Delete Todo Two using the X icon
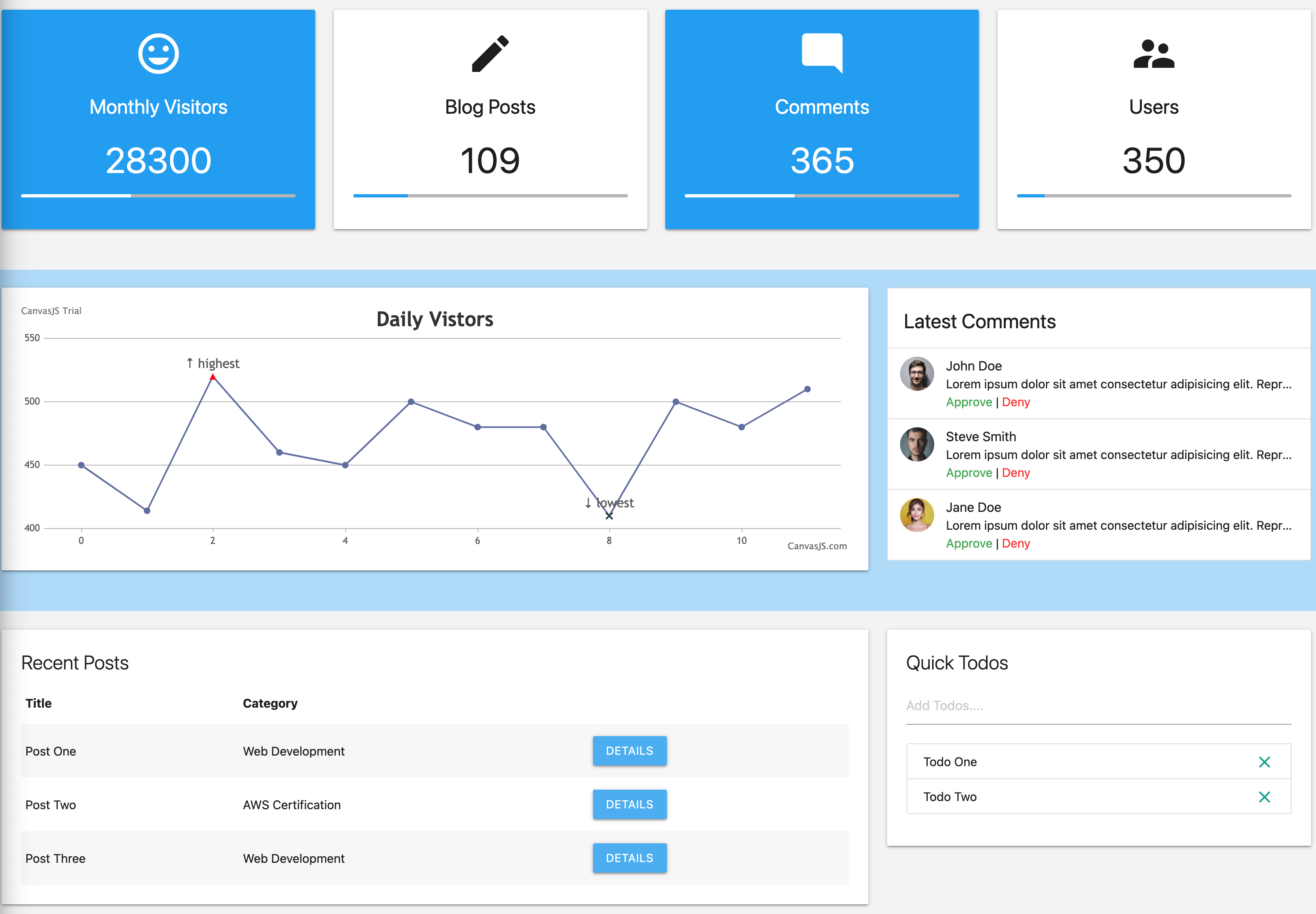1316x914 pixels. tap(1264, 797)
